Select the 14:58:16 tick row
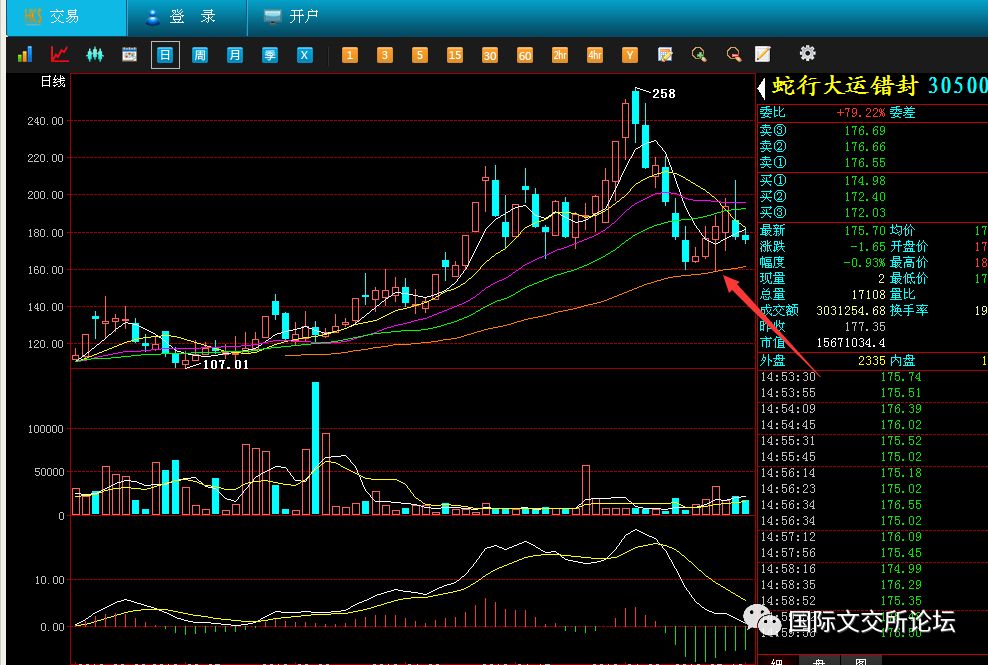Image resolution: width=988 pixels, height=665 pixels. point(872,569)
